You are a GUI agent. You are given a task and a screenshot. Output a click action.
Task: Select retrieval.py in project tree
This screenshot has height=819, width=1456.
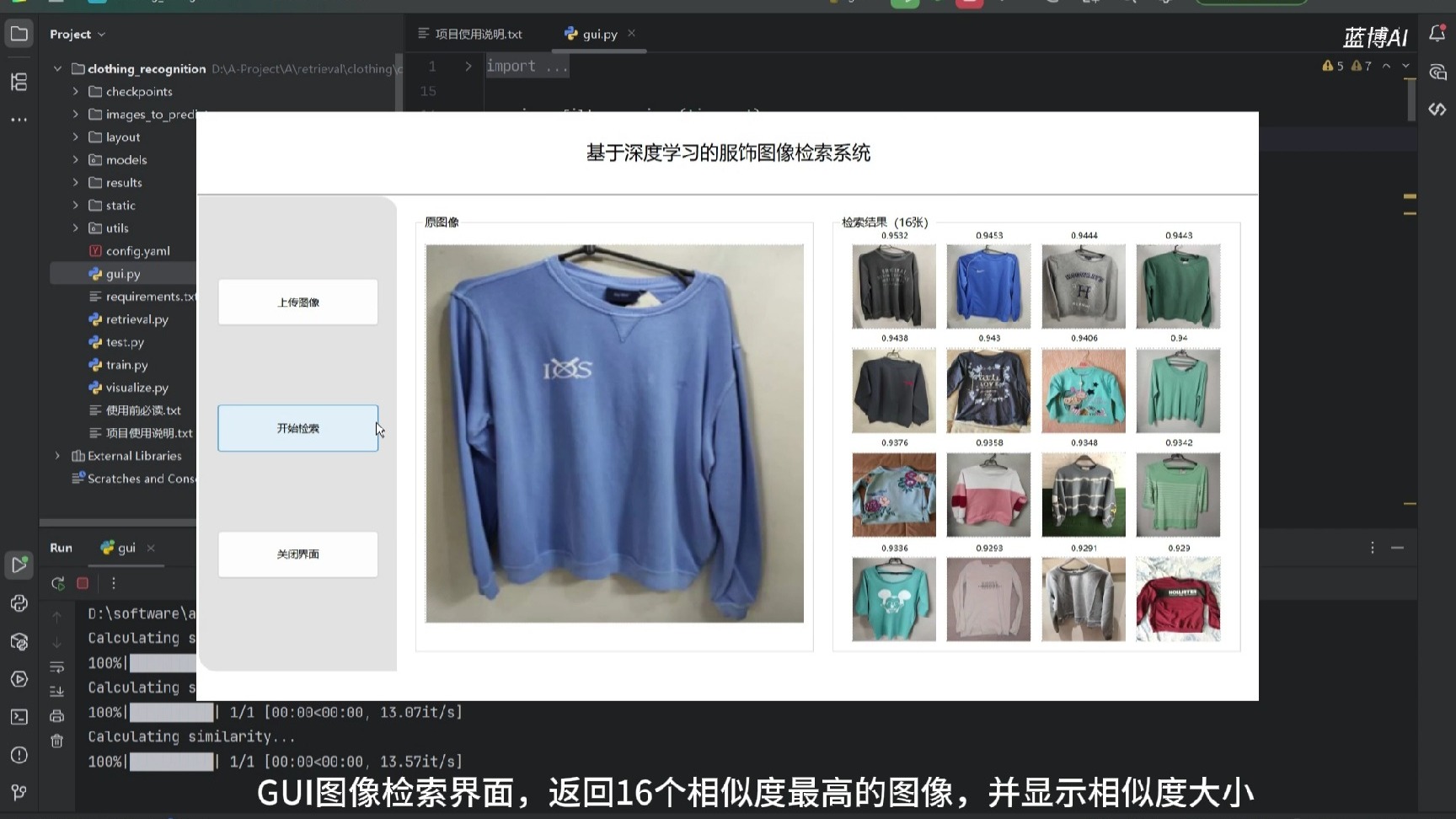(x=128, y=319)
